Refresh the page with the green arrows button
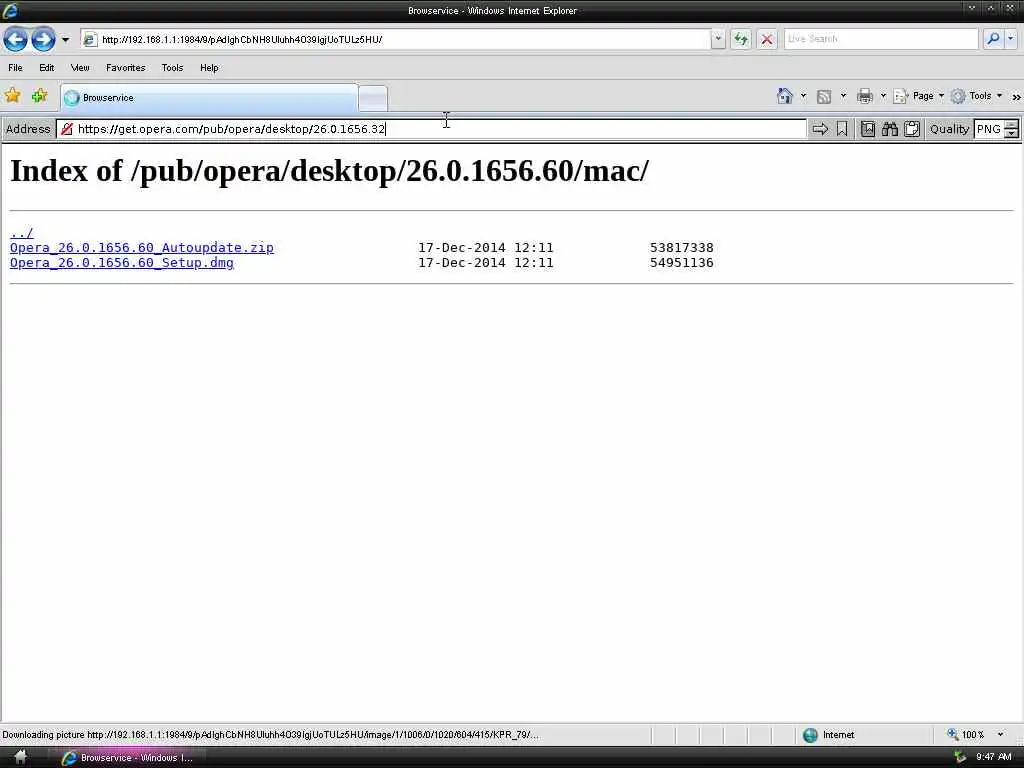This screenshot has width=1024, height=768. [741, 39]
